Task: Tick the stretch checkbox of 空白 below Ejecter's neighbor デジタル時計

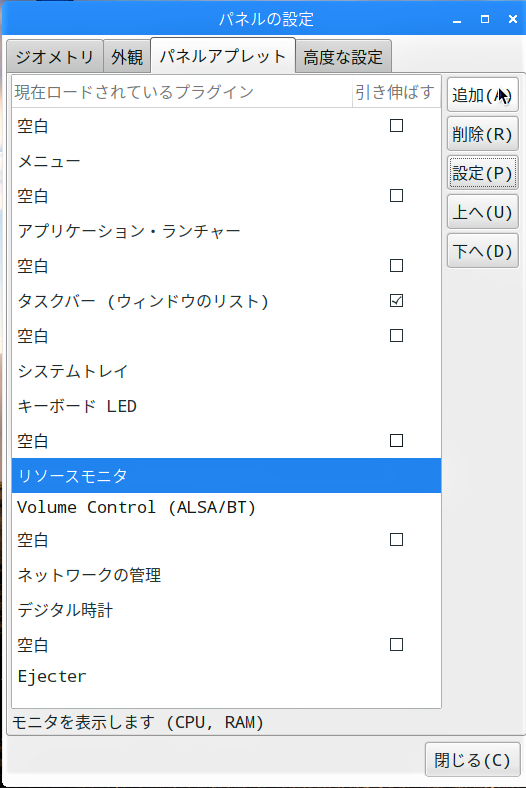Action: click(x=396, y=644)
